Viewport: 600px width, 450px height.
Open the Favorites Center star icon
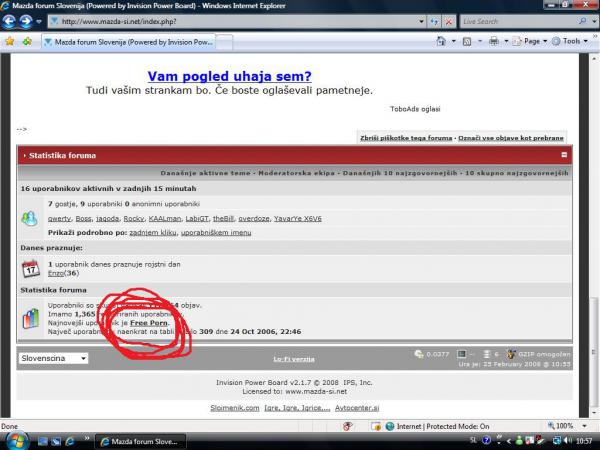[x=10, y=42]
